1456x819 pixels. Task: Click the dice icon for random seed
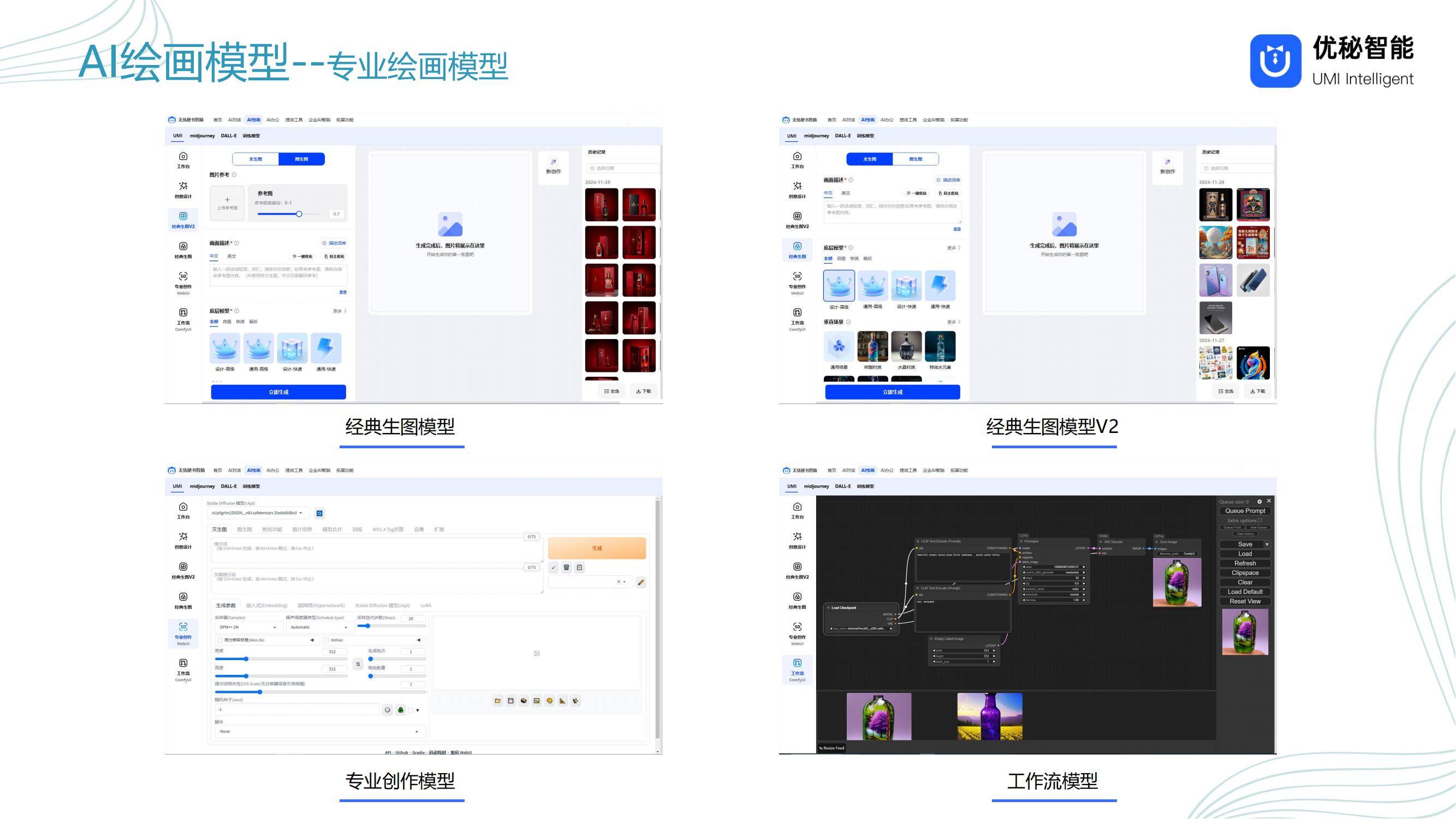pos(388,710)
